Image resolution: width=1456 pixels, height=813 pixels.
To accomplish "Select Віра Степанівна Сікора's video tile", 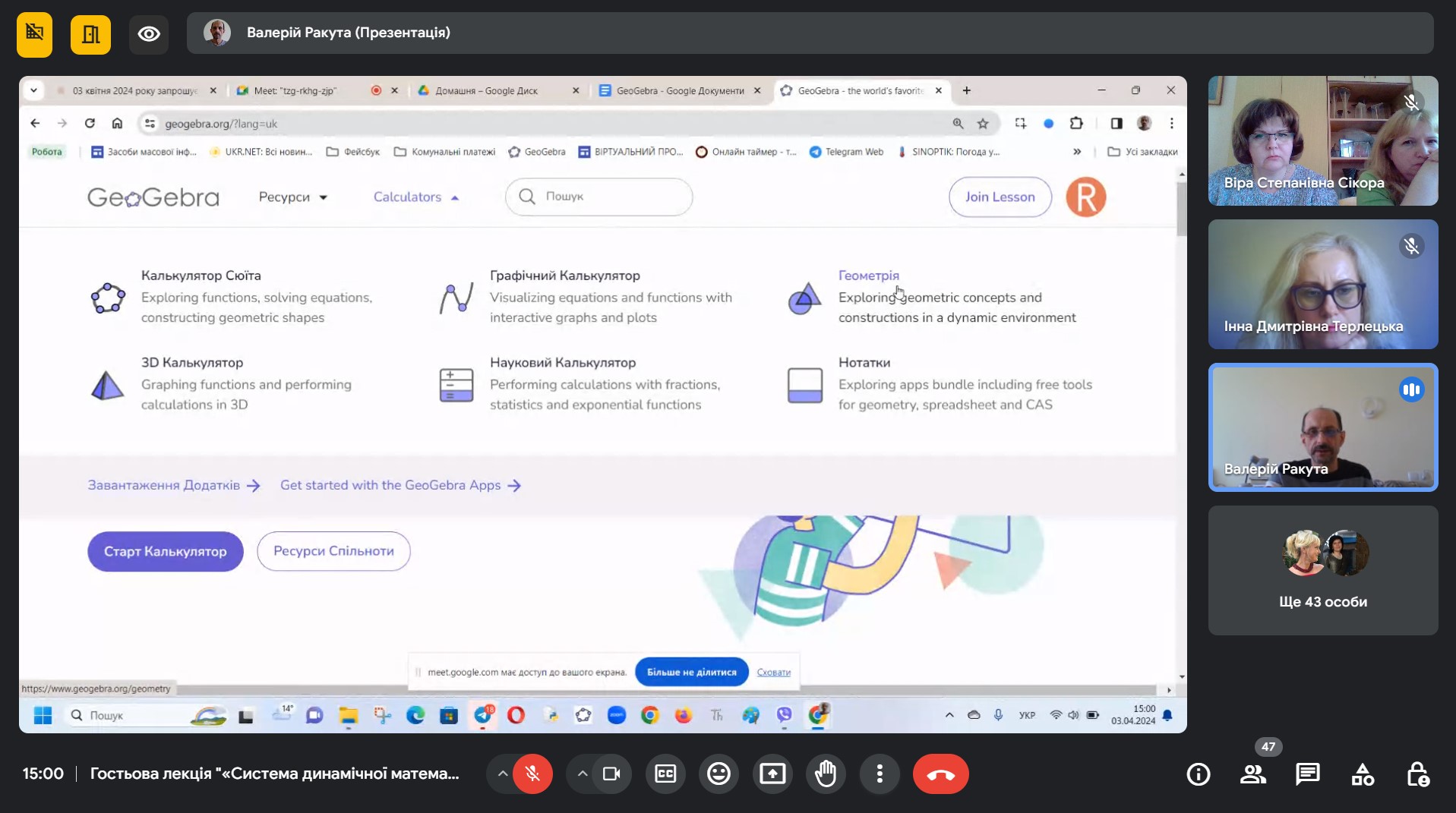I will click(x=1323, y=140).
